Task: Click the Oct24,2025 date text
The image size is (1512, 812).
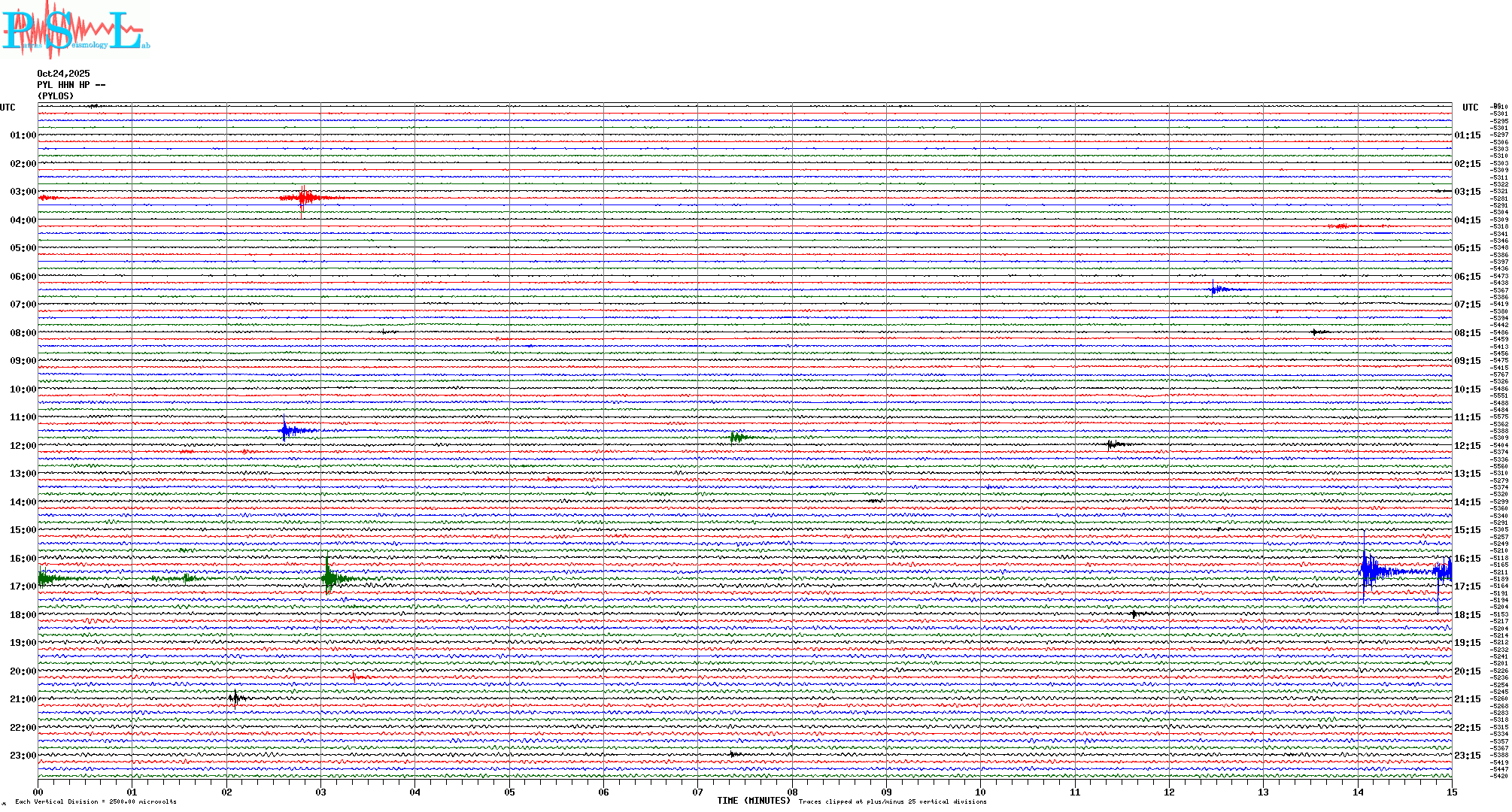Action: tap(63, 74)
